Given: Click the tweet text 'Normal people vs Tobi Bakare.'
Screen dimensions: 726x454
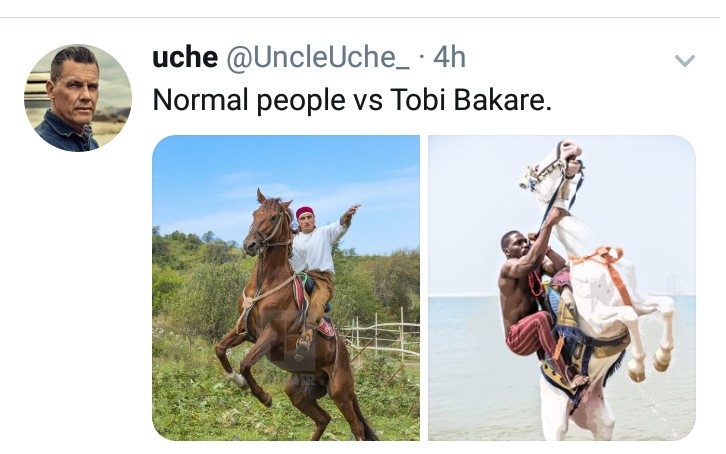Looking at the screenshot, I should pyautogui.click(x=352, y=100).
